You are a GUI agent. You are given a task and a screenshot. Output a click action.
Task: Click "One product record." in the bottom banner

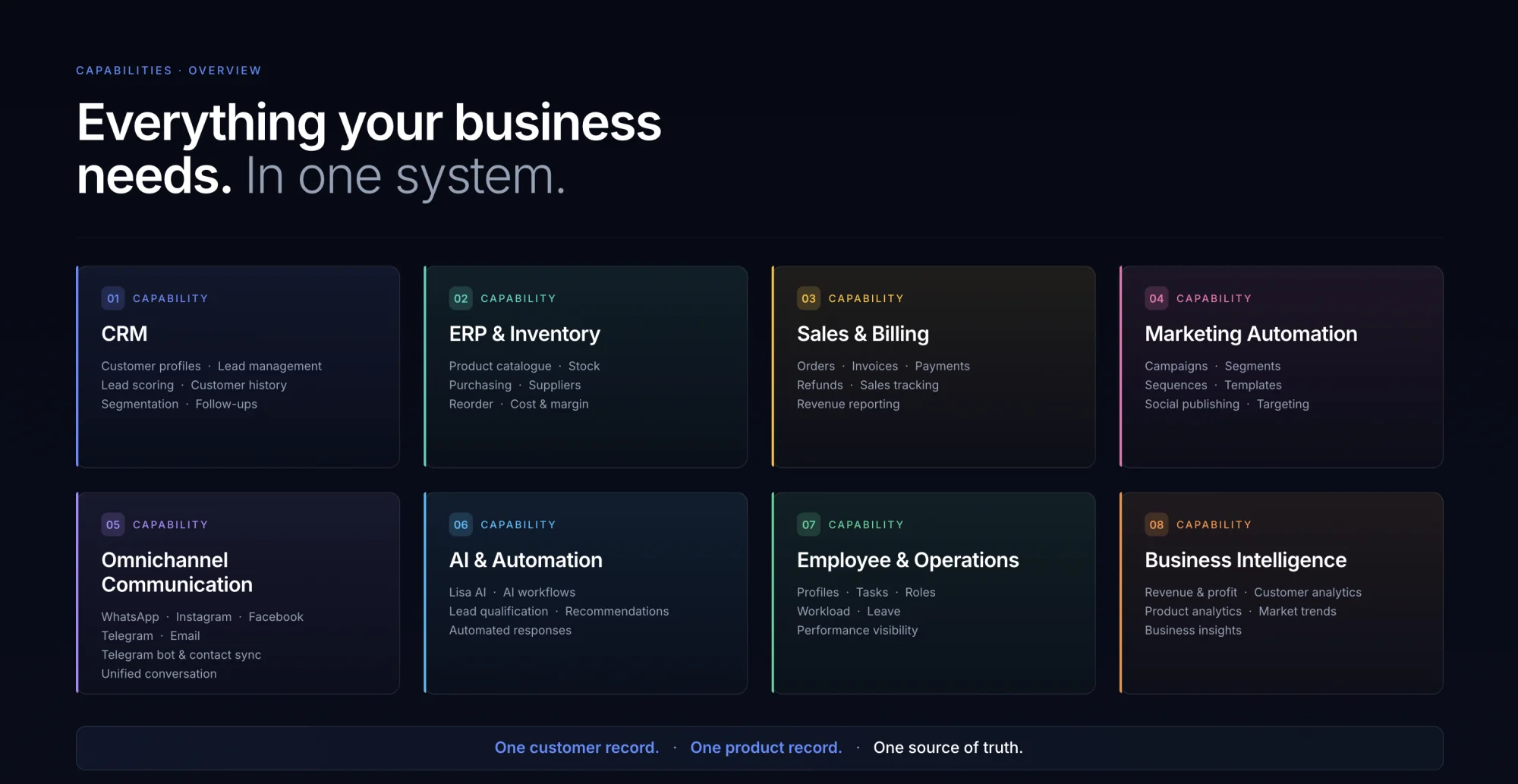pos(766,748)
